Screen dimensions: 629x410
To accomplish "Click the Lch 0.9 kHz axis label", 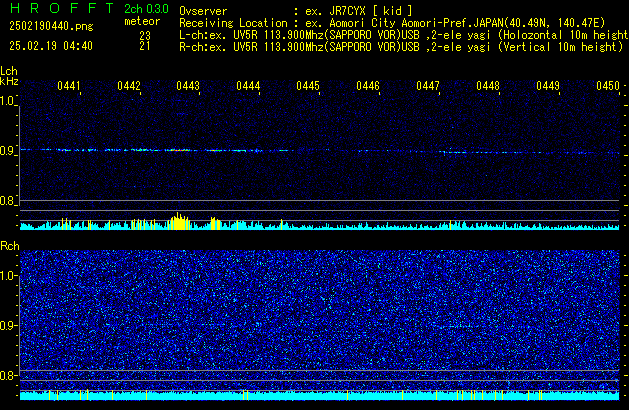I will click(8, 151).
